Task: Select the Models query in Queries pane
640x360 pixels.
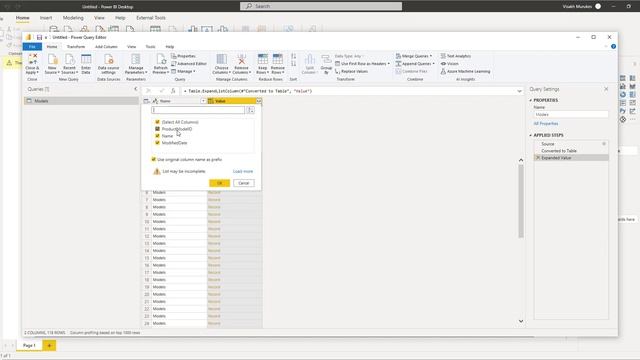Action: pyautogui.click(x=81, y=101)
